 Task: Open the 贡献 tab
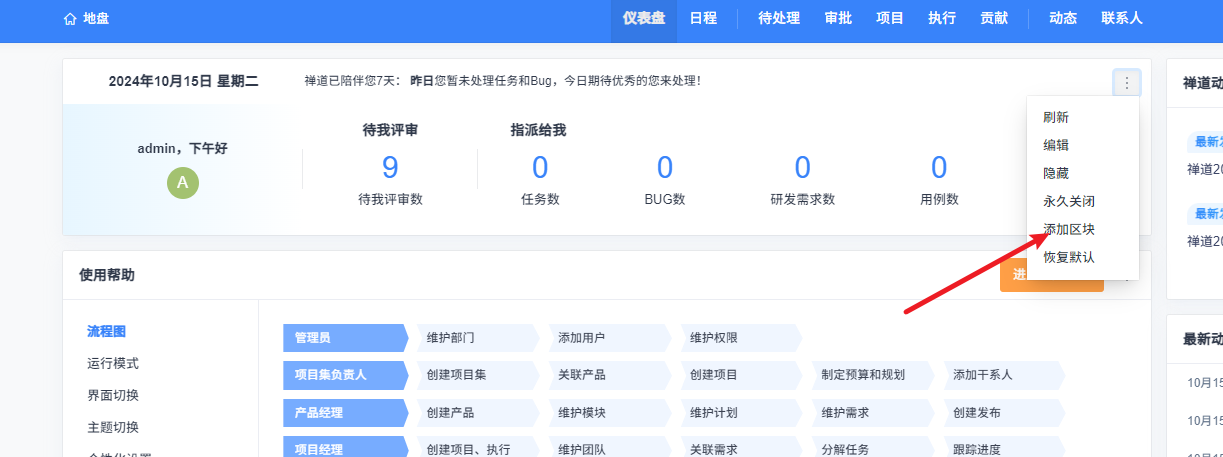994,18
